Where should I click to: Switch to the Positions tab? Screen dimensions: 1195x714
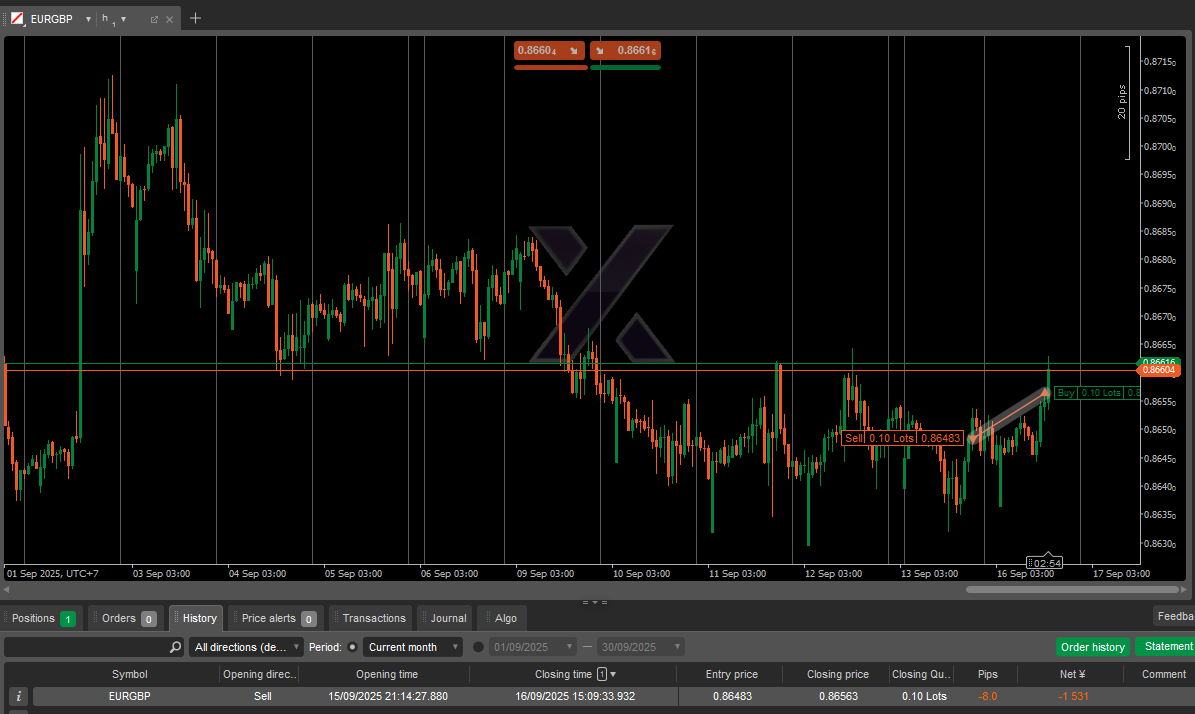(x=42, y=618)
